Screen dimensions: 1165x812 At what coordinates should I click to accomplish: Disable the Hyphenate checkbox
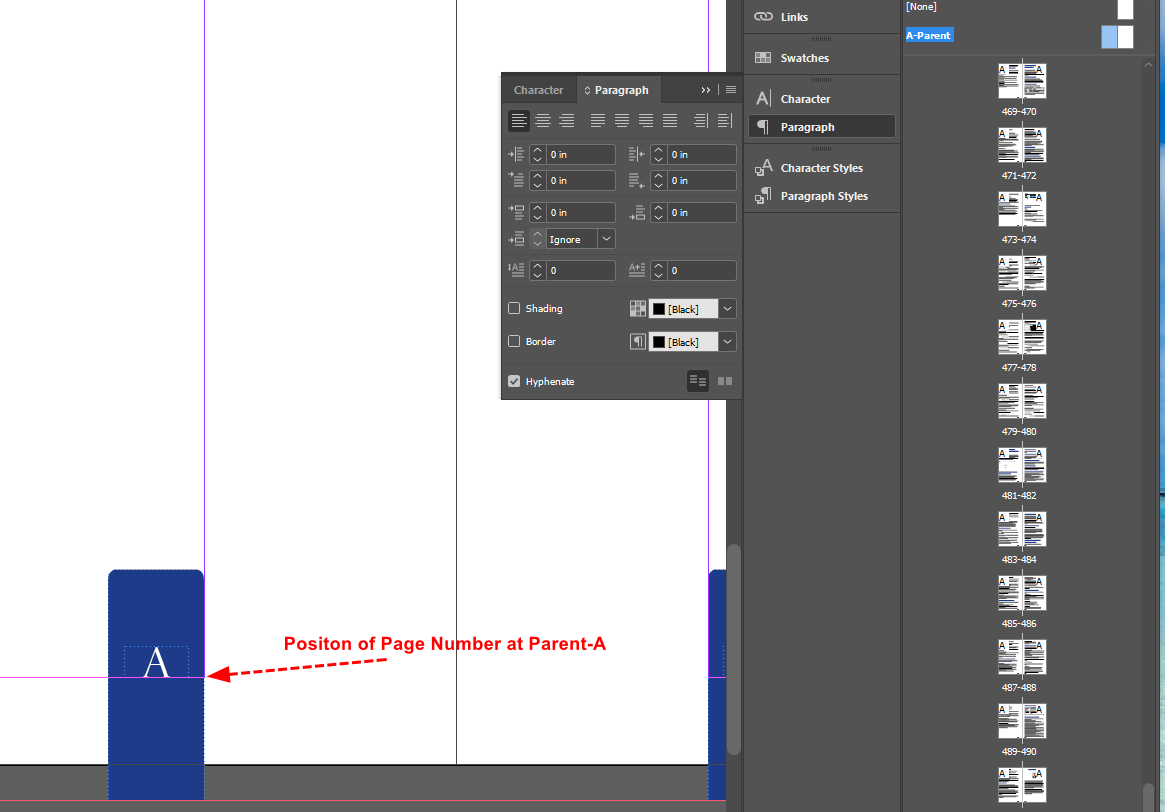pyautogui.click(x=513, y=380)
